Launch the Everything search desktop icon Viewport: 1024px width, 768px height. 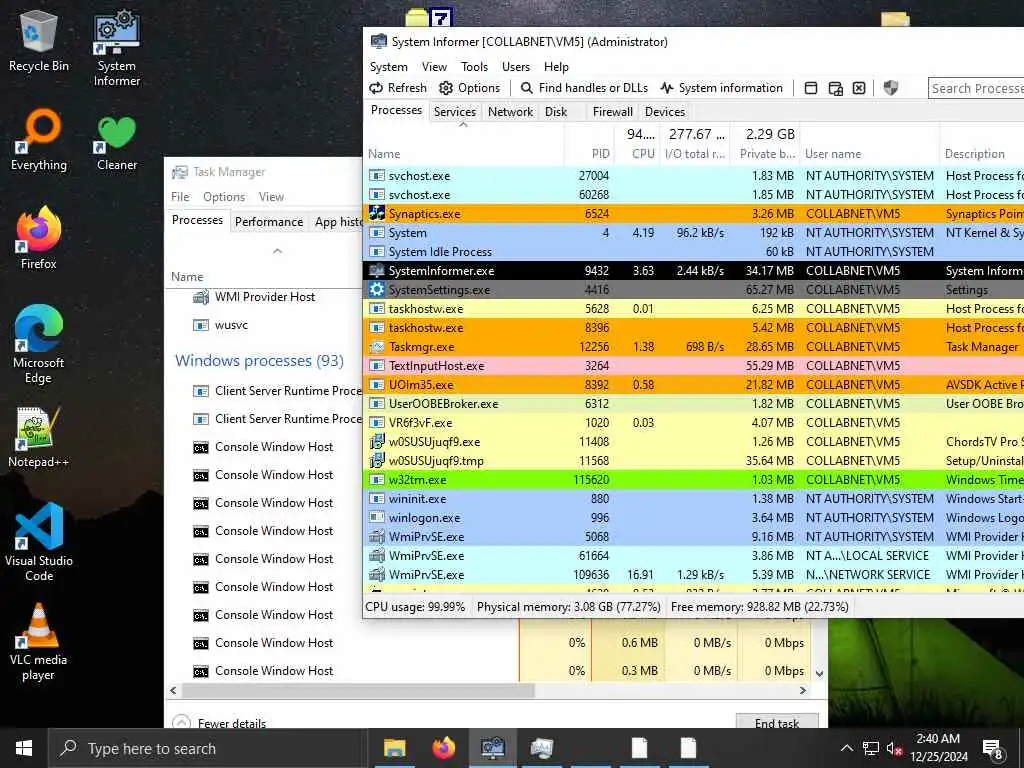[x=39, y=140]
